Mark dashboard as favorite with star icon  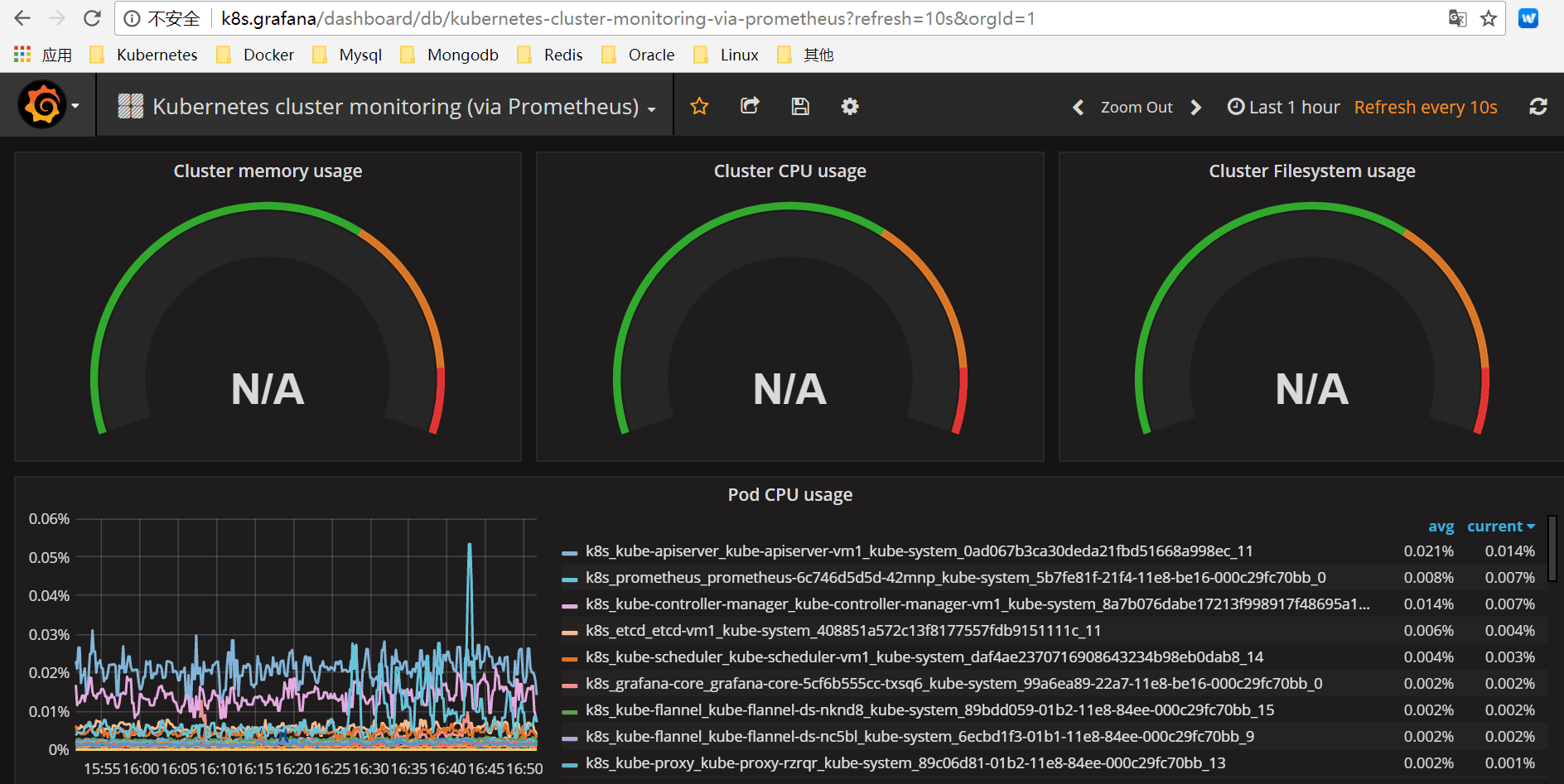tap(700, 106)
